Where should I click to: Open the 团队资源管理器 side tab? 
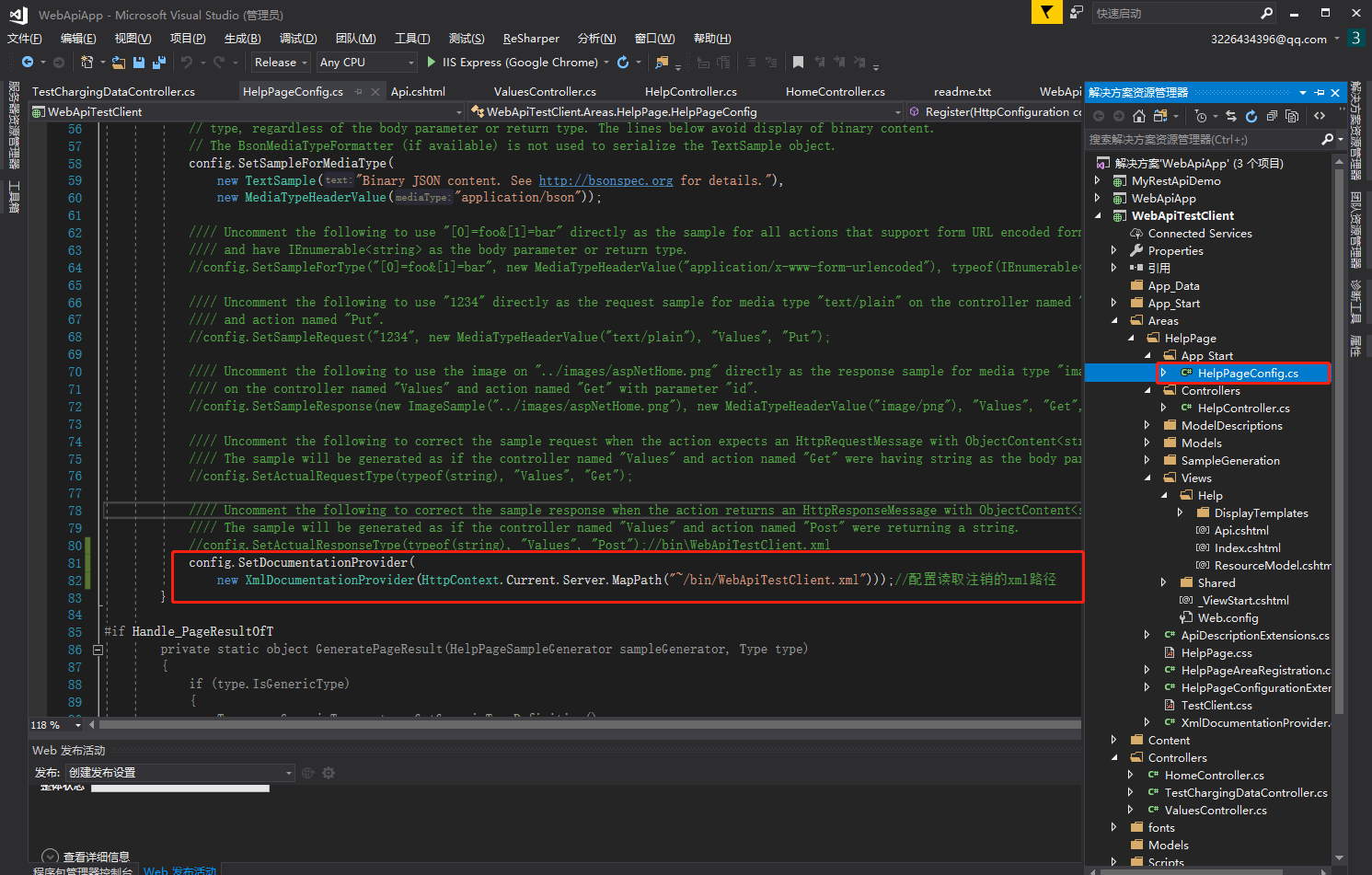1355,230
